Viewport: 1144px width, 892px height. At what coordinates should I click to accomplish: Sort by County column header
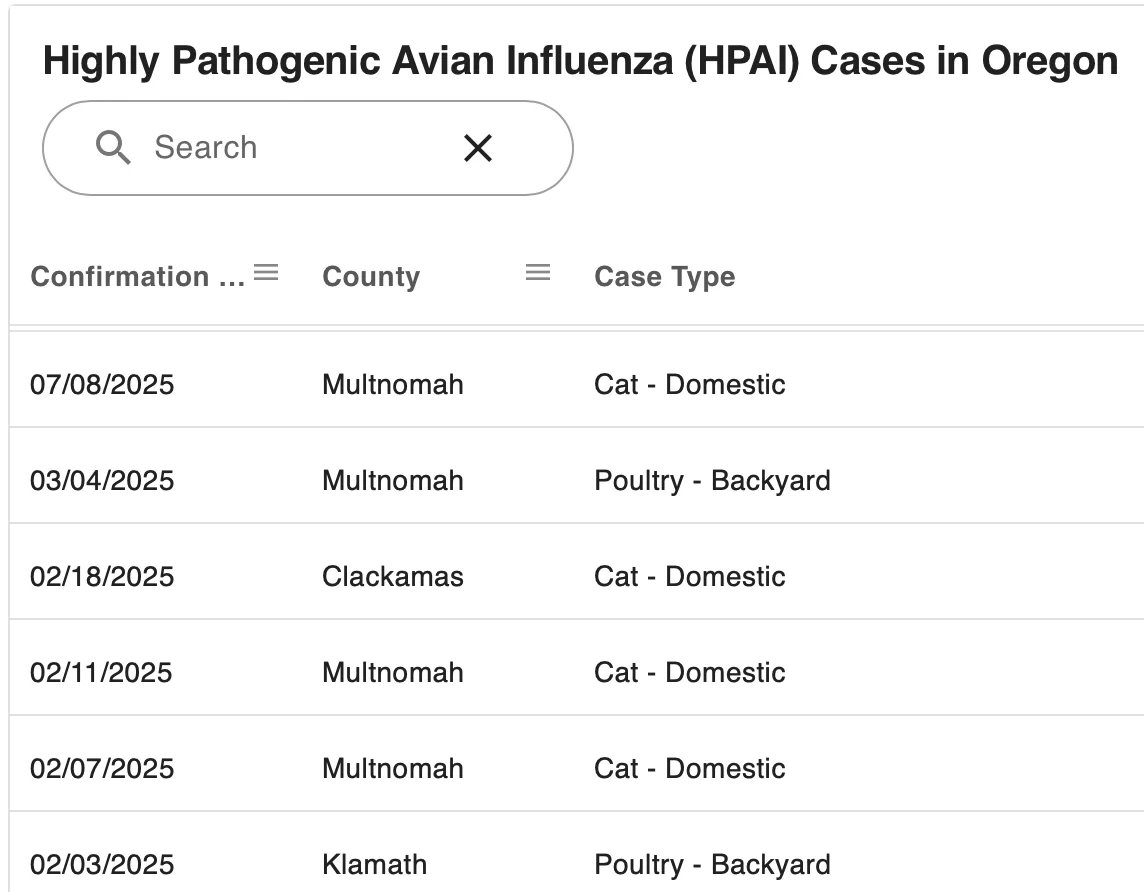point(371,276)
